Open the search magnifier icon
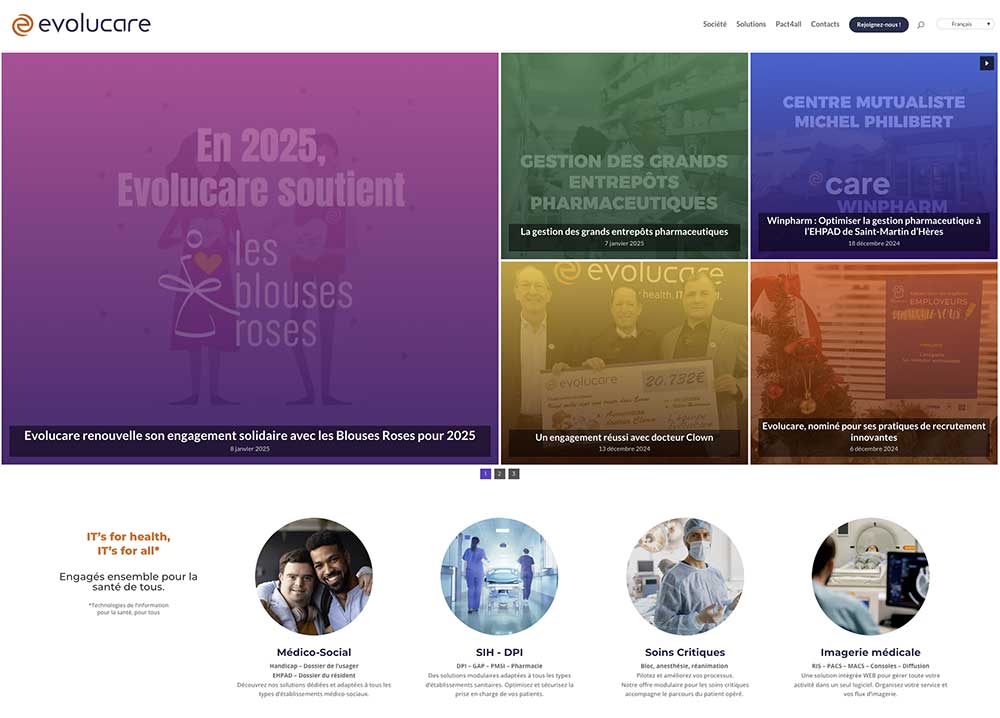 pos(920,25)
